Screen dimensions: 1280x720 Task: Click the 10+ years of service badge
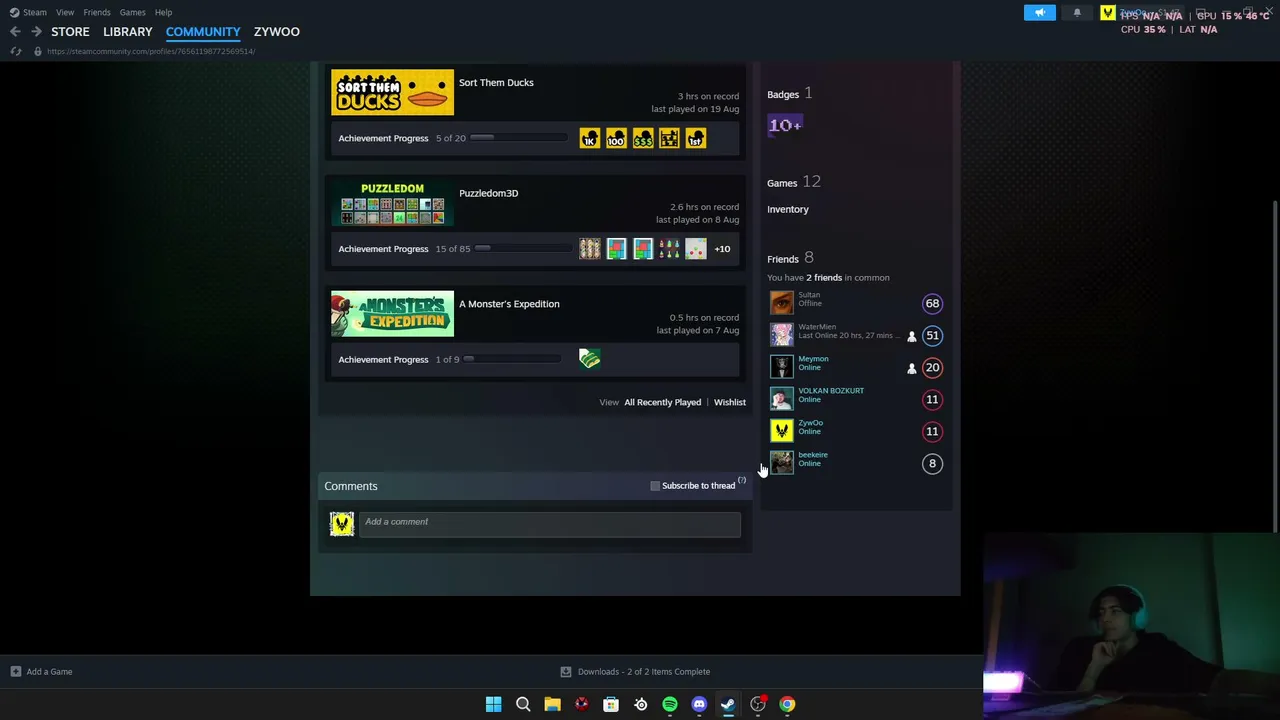785,125
